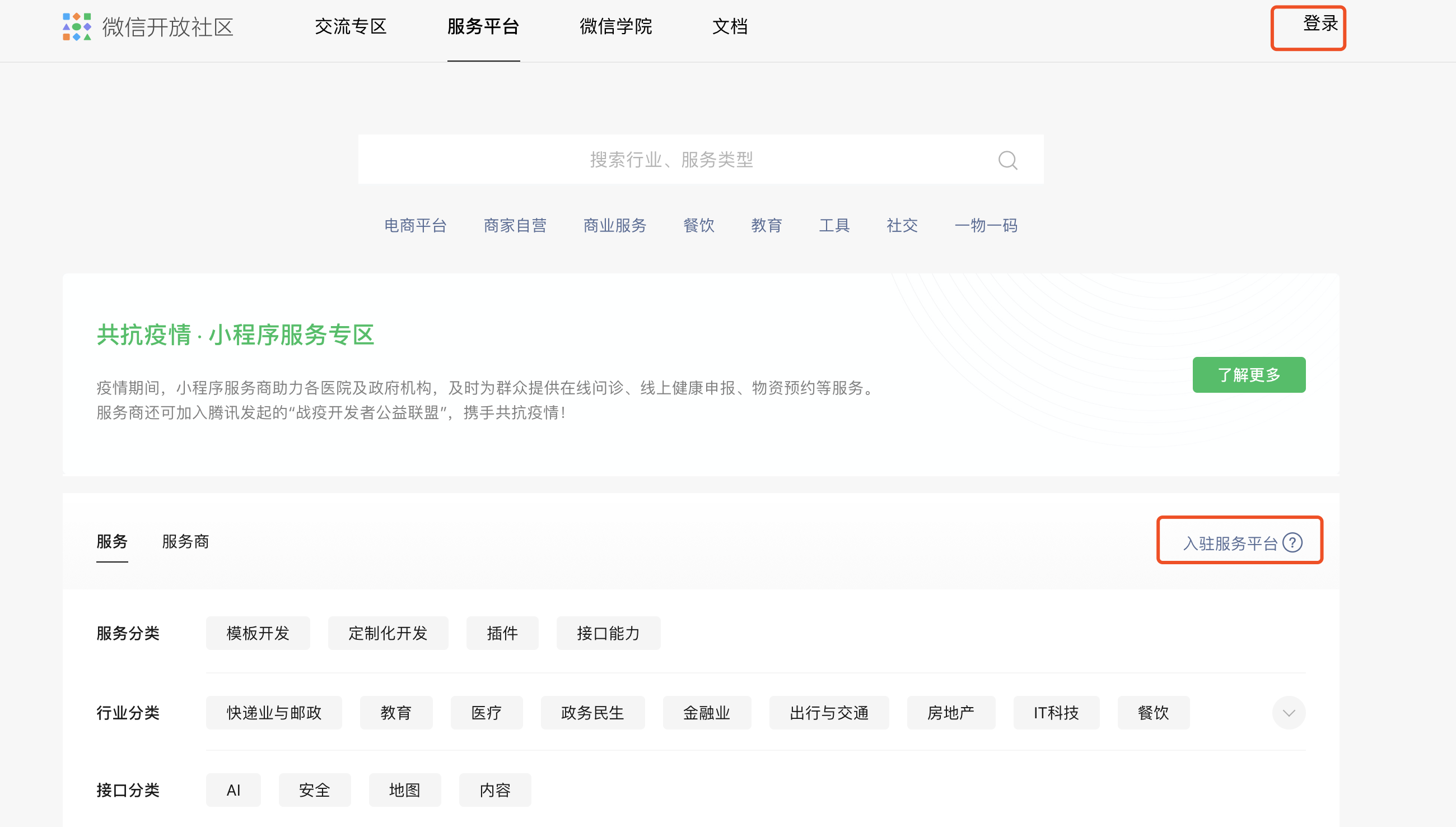Go to 文档 in top navigation
This screenshot has height=827, width=1456.
(730, 27)
